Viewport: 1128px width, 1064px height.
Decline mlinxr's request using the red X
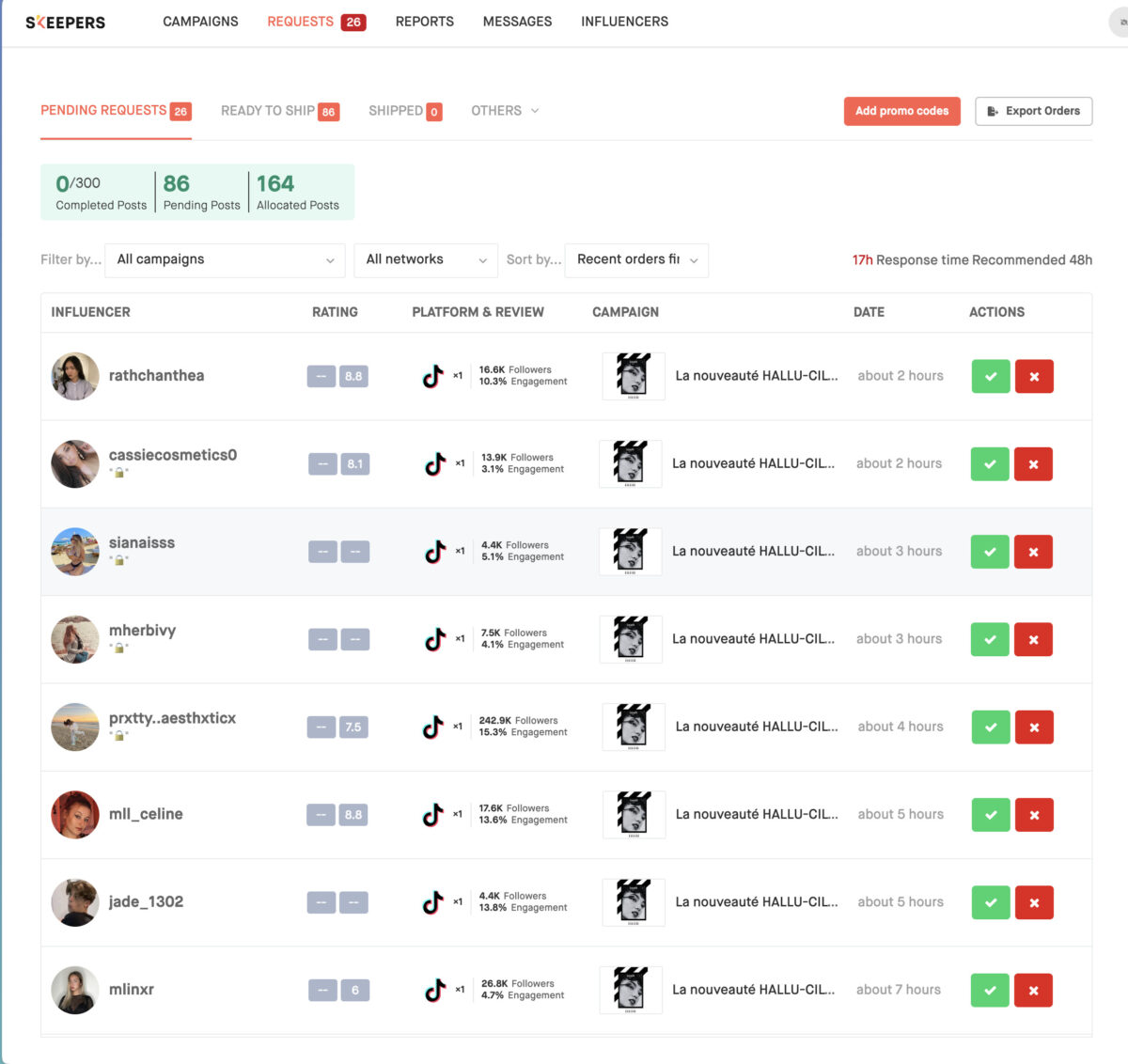[x=1033, y=990]
